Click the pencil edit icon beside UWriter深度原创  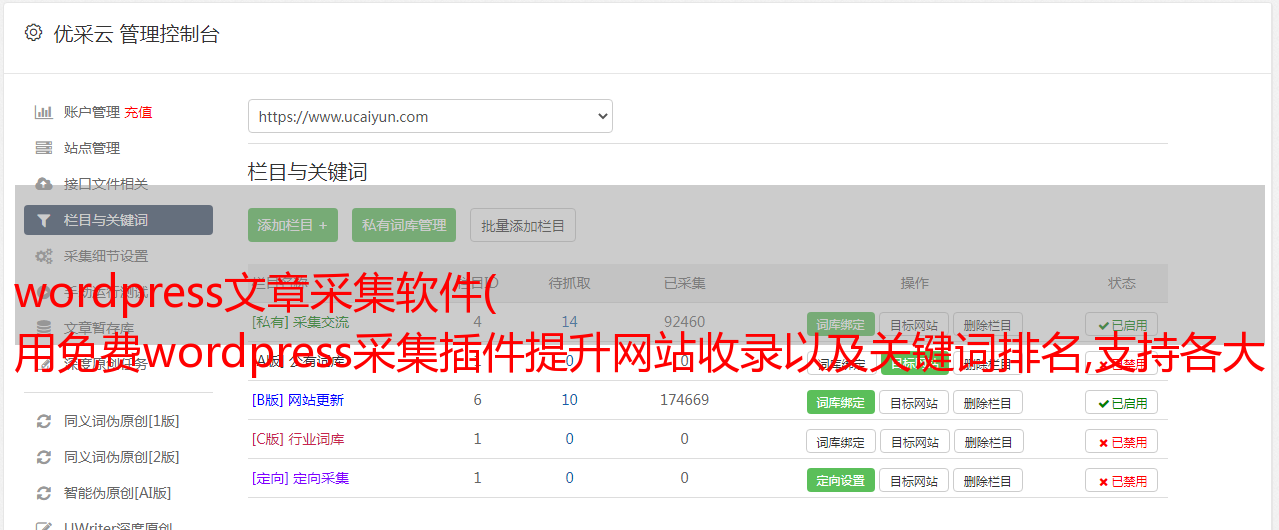43,527
